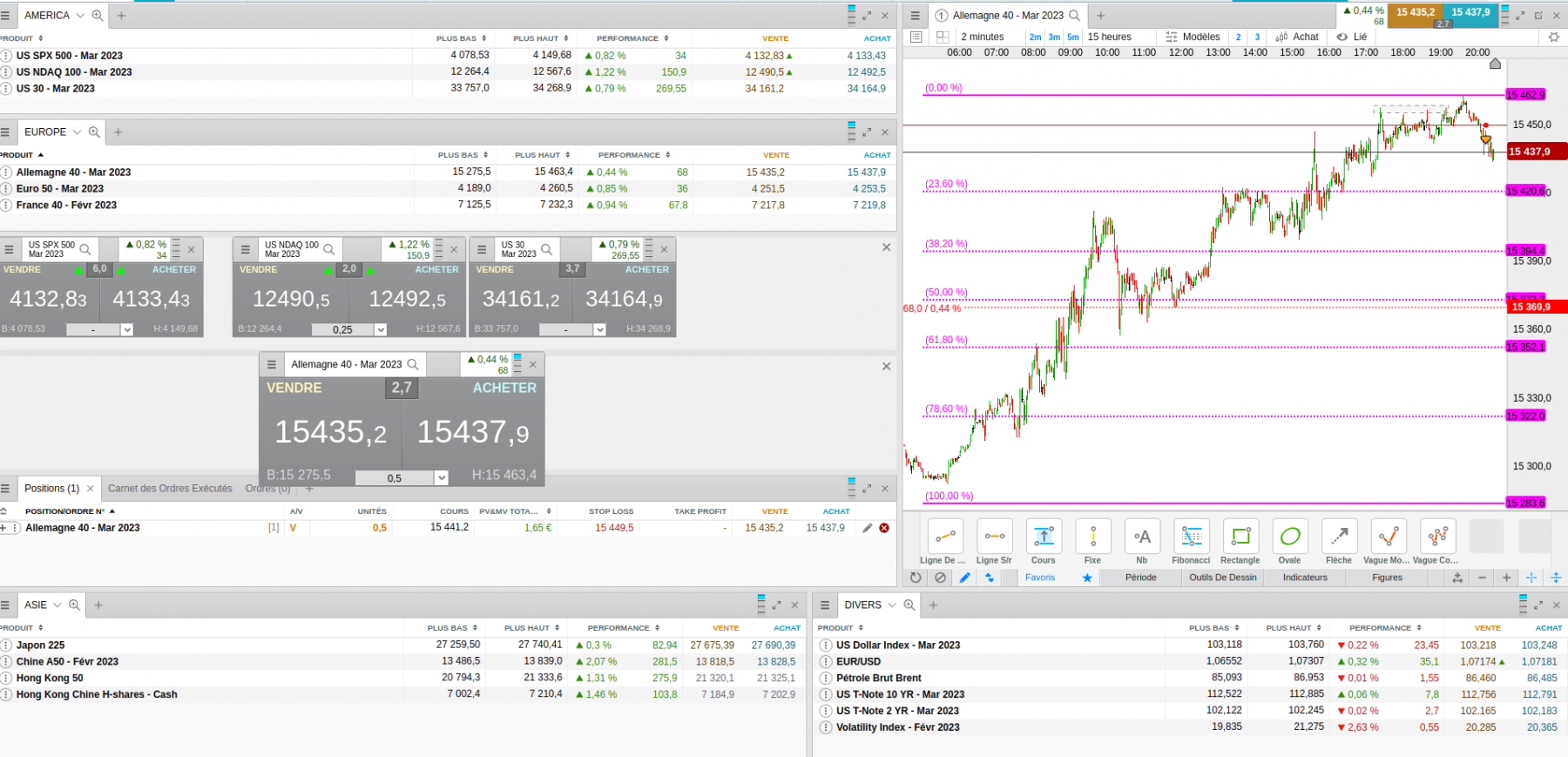Delete the Allemagne 40 position with red X
The width and height of the screenshot is (1568, 757).
tap(884, 528)
